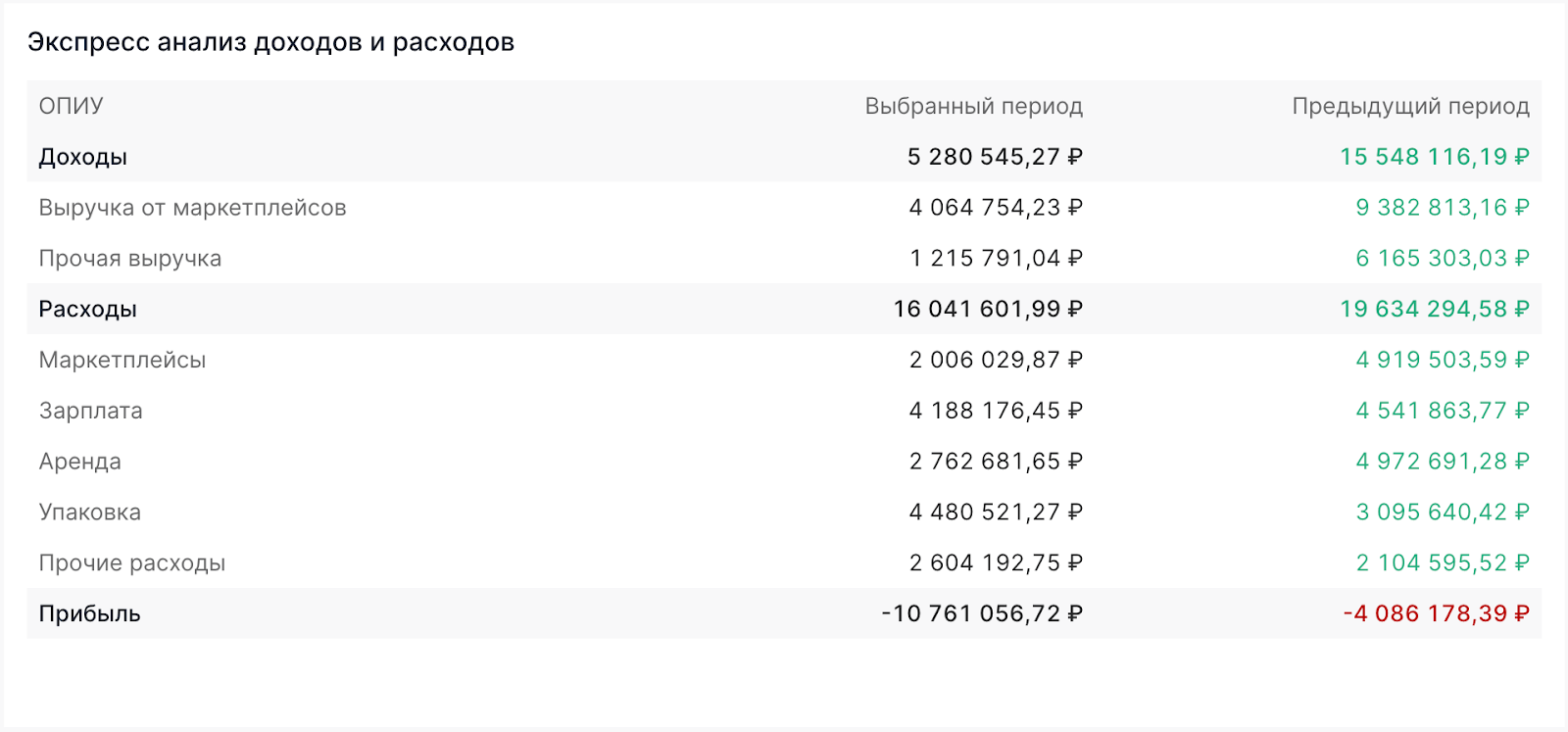Select the "Выручка от маркетплейсов" row label
The image size is (1568, 732).
coord(192,208)
